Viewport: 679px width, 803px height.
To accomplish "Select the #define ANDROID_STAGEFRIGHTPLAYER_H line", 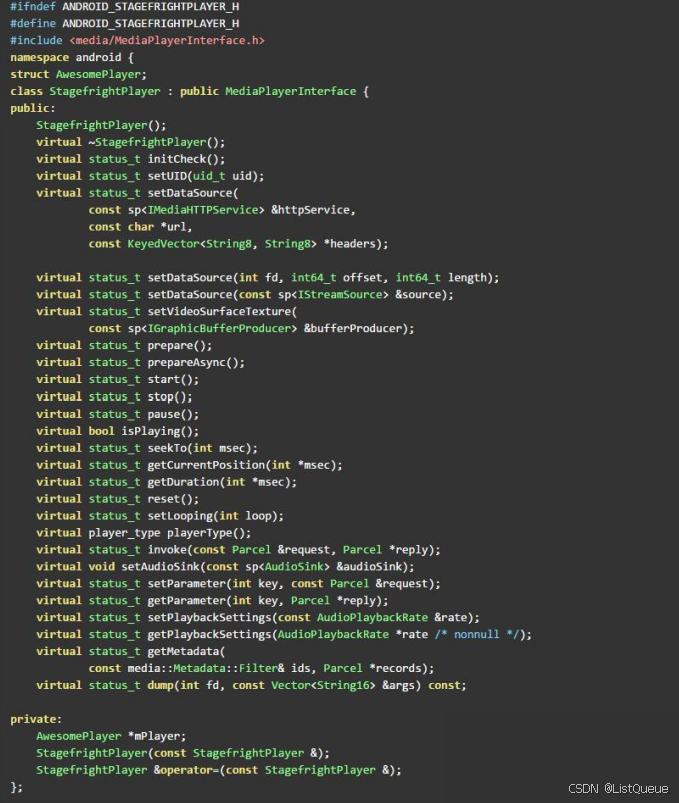I will [x=124, y=24].
